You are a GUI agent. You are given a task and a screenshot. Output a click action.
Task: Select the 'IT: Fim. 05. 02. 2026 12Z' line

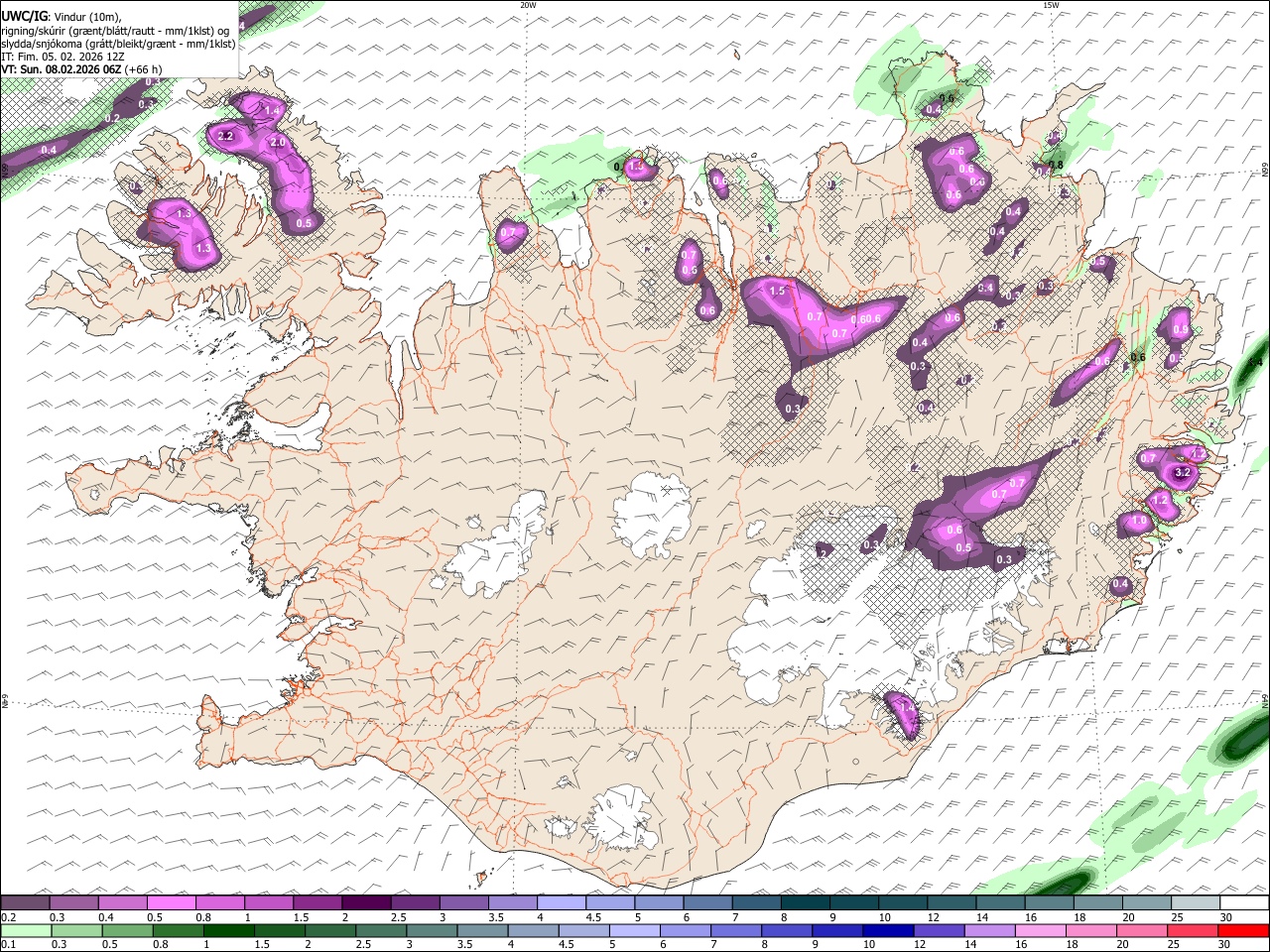tap(63, 57)
